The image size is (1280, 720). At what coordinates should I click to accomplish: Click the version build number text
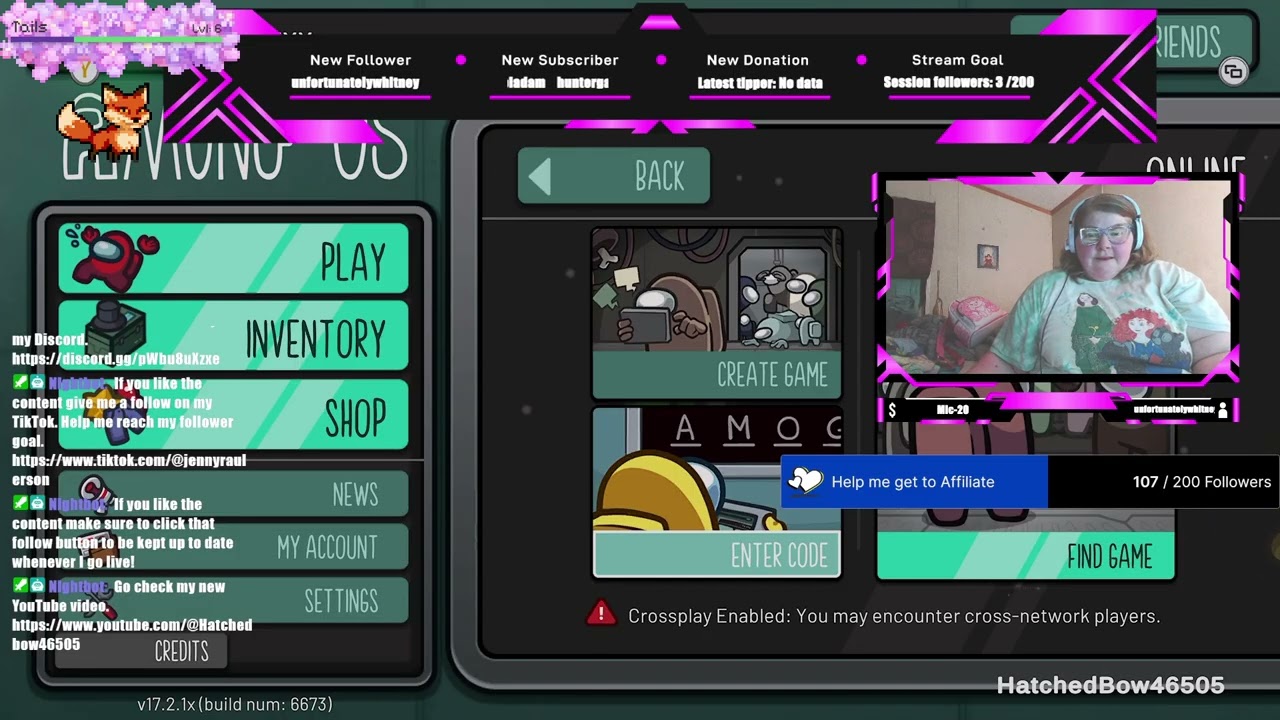point(235,704)
